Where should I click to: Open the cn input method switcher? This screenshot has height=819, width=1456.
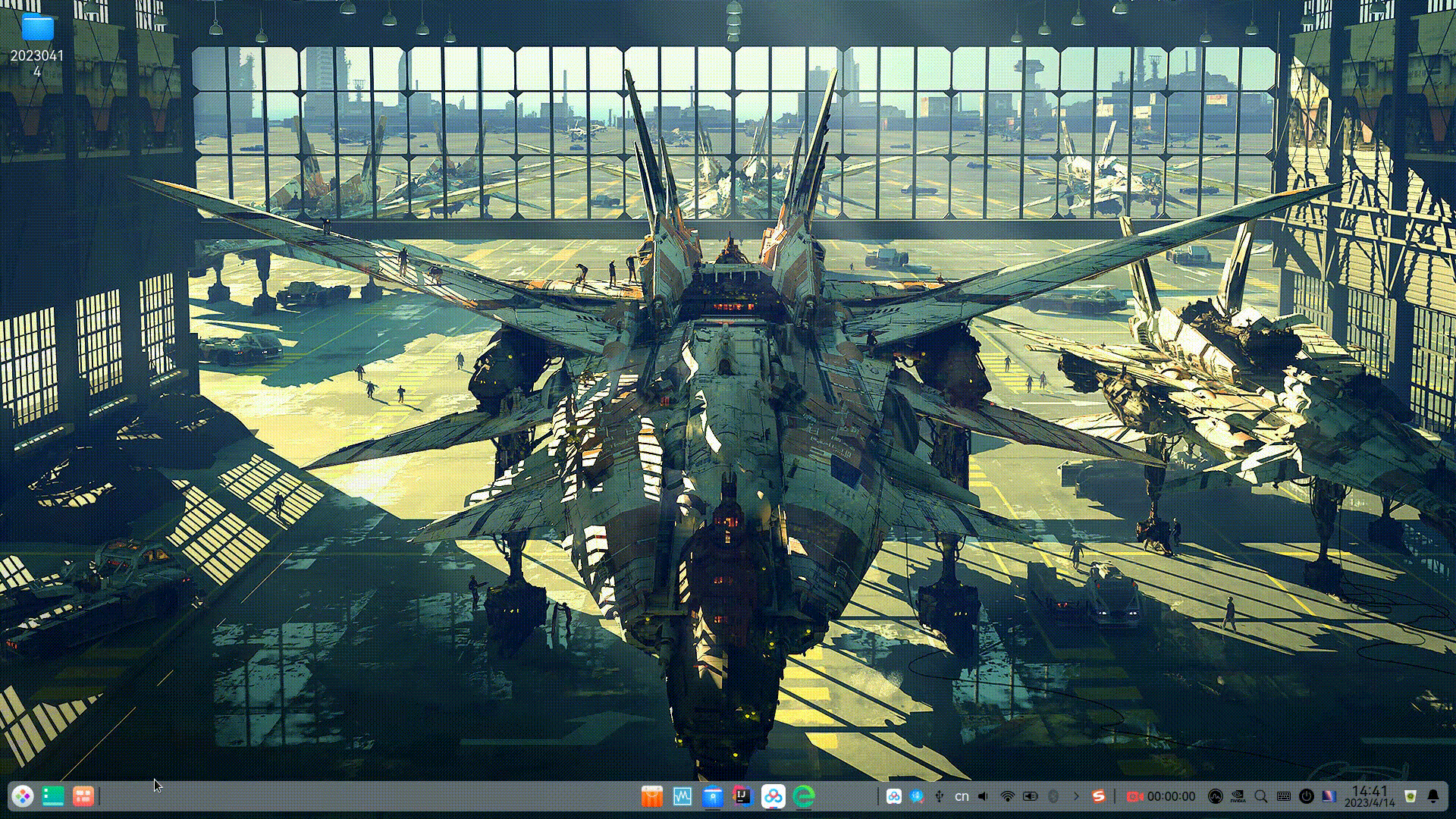[962, 796]
